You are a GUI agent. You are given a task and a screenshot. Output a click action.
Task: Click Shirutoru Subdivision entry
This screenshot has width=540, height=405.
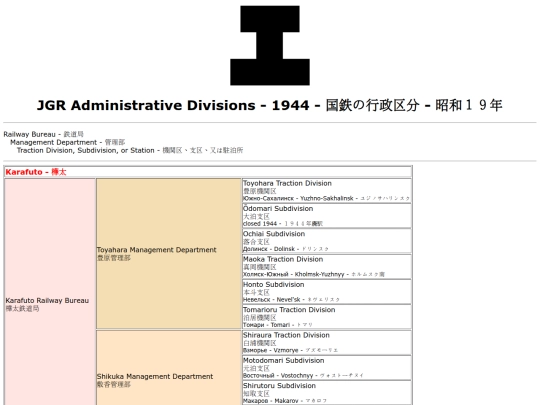(327, 393)
